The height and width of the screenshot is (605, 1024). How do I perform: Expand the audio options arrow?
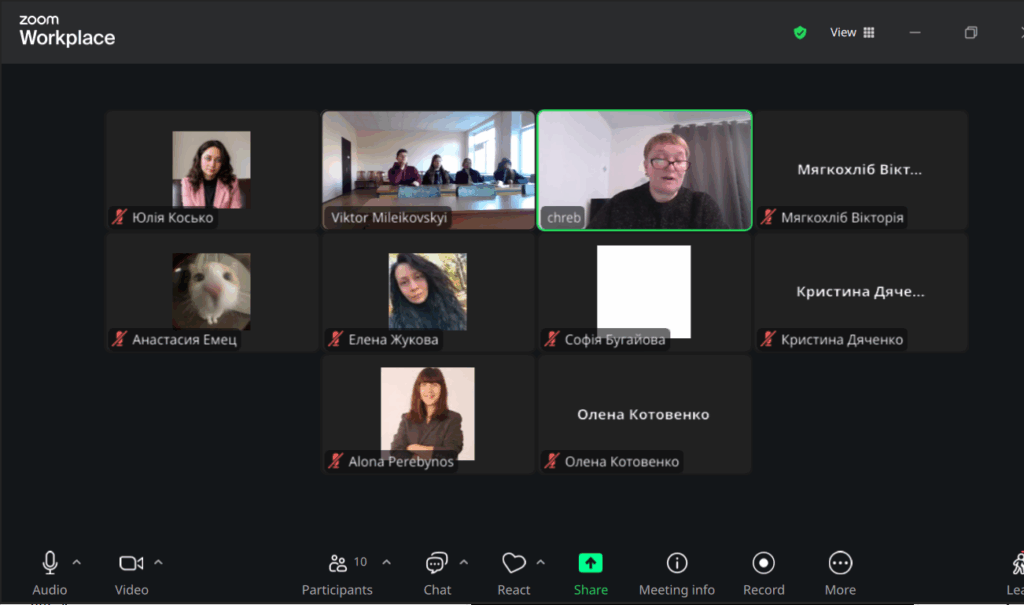77,562
